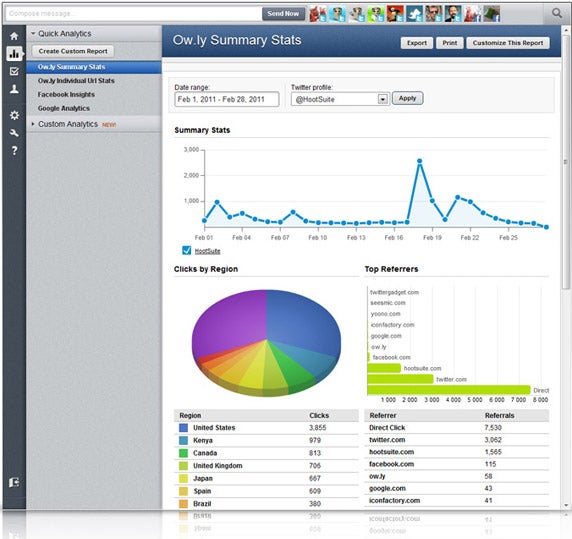The width and height of the screenshot is (572, 539).
Task: Select the green Facebook profile avatar
Action: (x=492, y=14)
